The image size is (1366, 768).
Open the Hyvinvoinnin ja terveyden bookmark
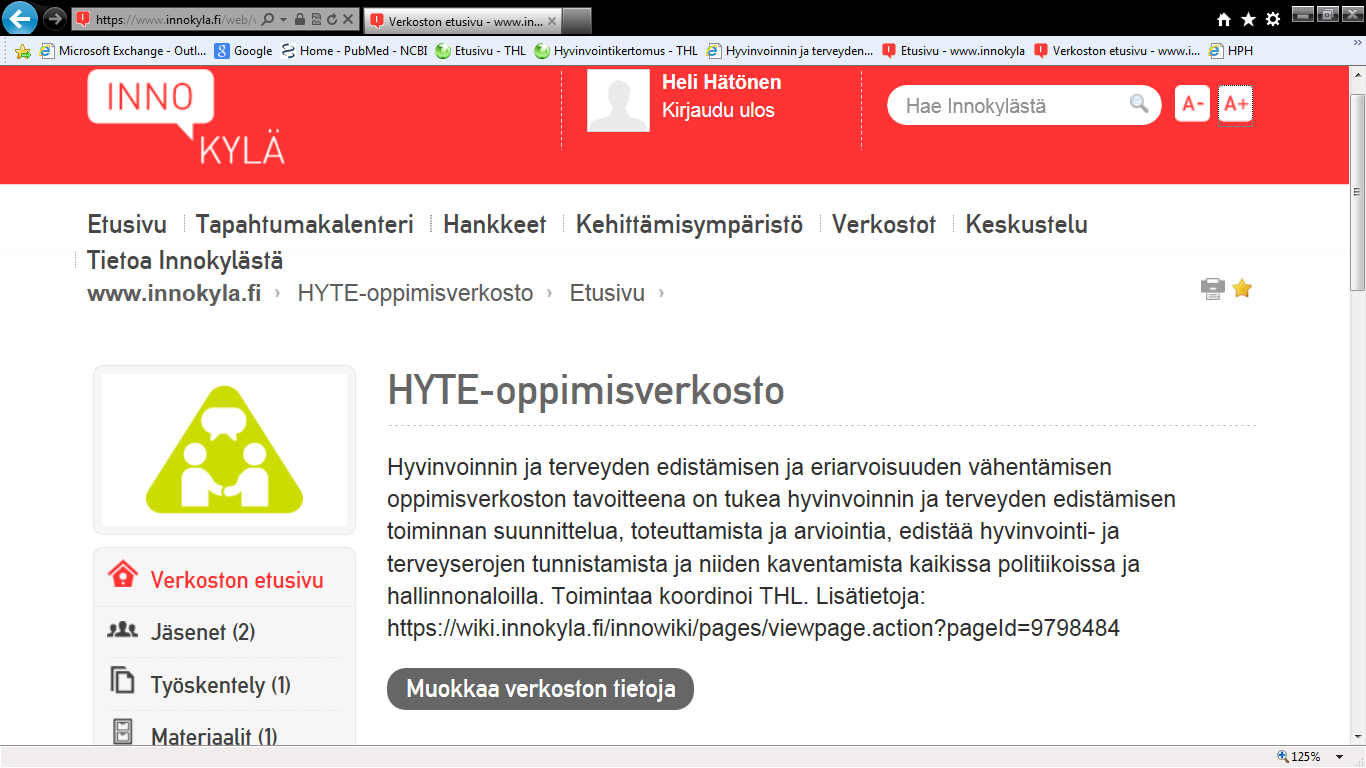tap(790, 51)
